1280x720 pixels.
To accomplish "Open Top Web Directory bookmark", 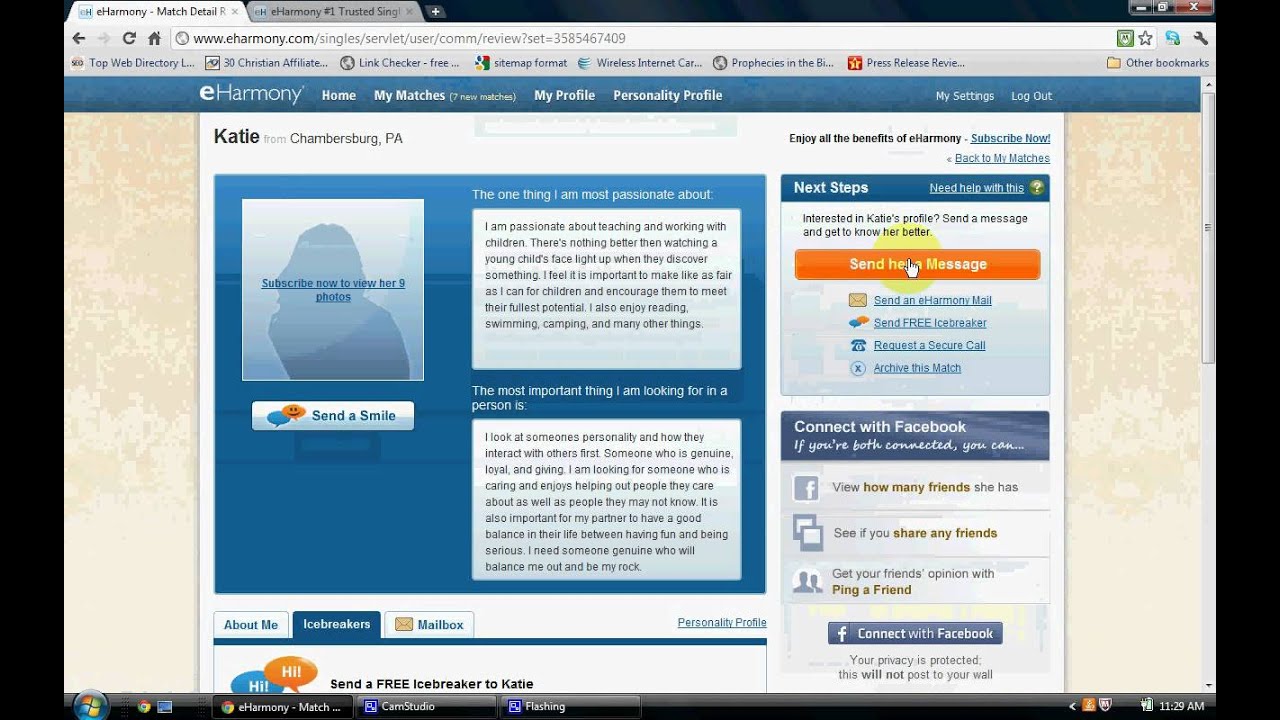I will pos(133,62).
